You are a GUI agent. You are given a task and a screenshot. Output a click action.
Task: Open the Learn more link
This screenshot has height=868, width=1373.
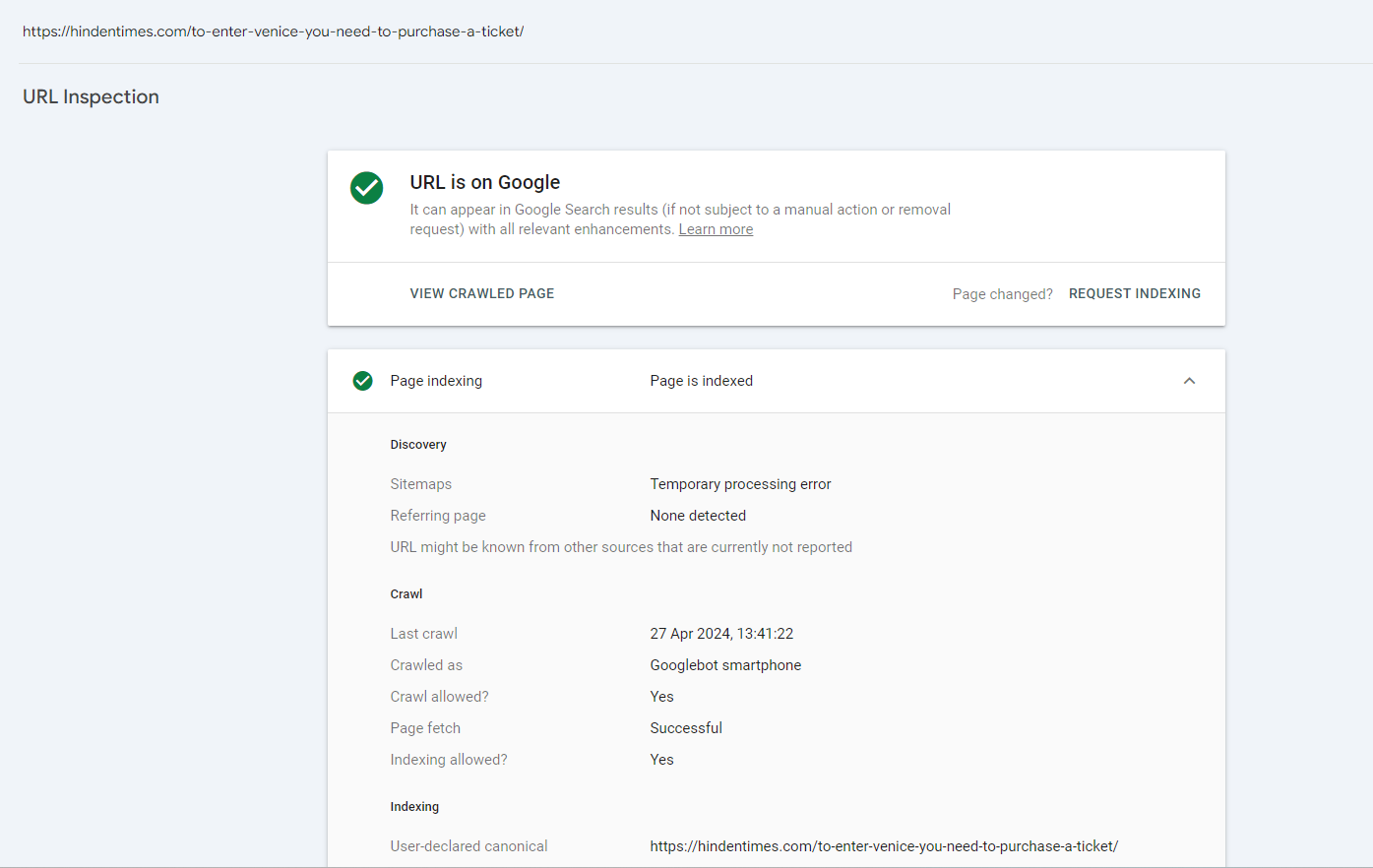(x=716, y=229)
